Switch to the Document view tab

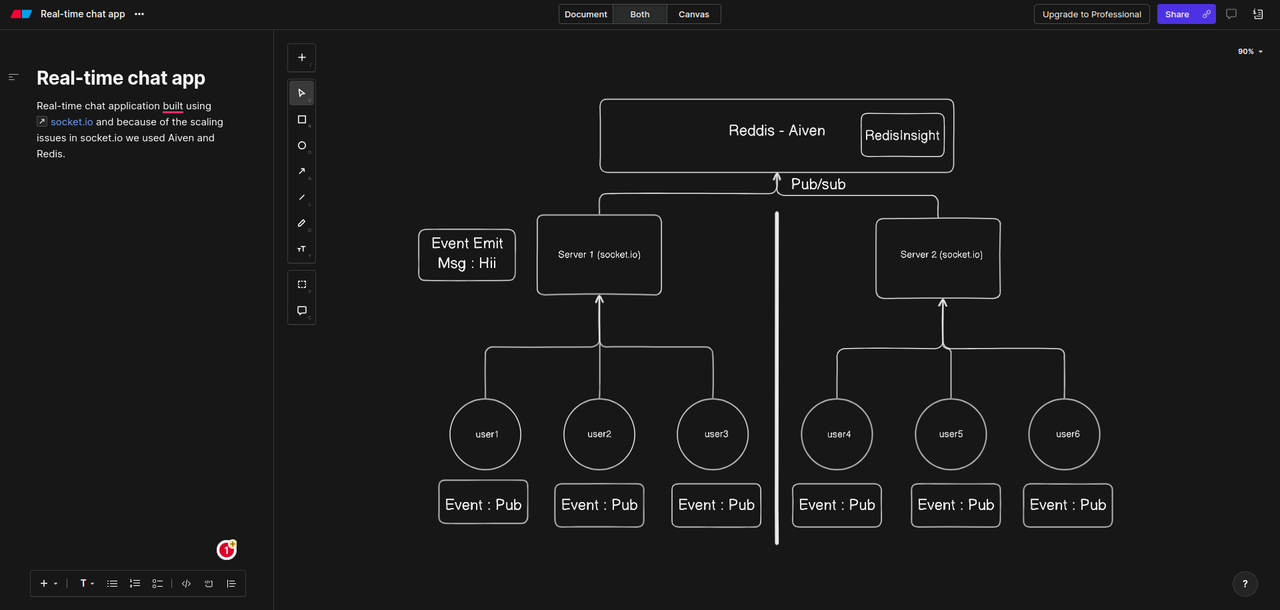click(x=586, y=14)
